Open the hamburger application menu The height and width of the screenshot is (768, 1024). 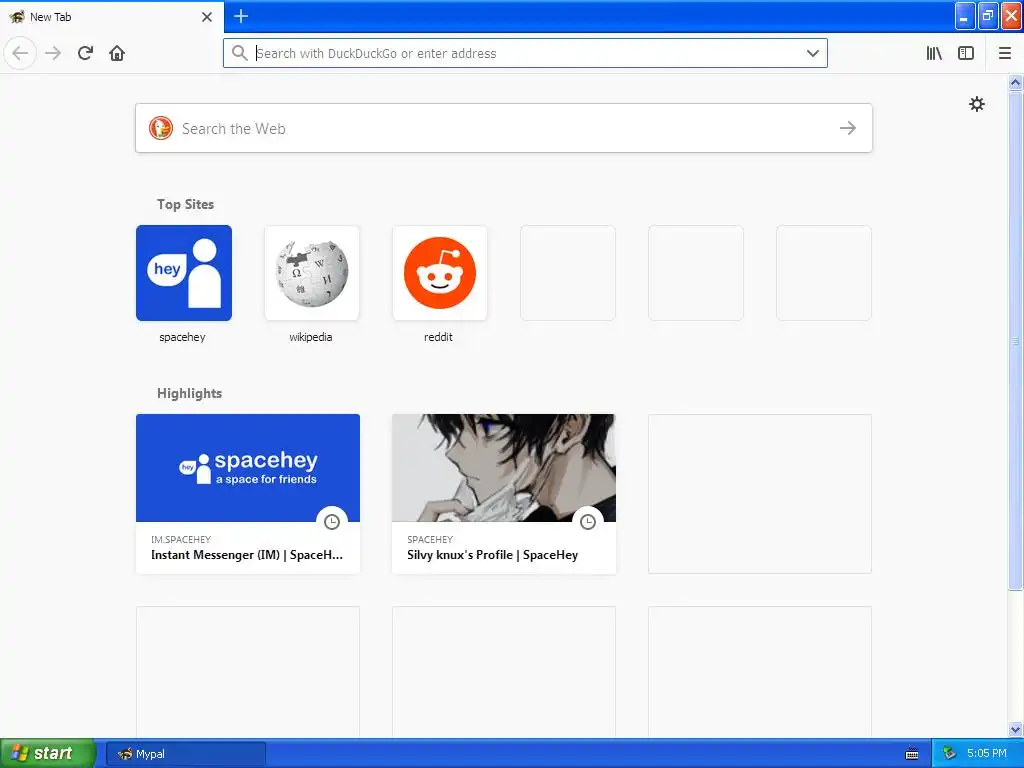coord(1004,53)
